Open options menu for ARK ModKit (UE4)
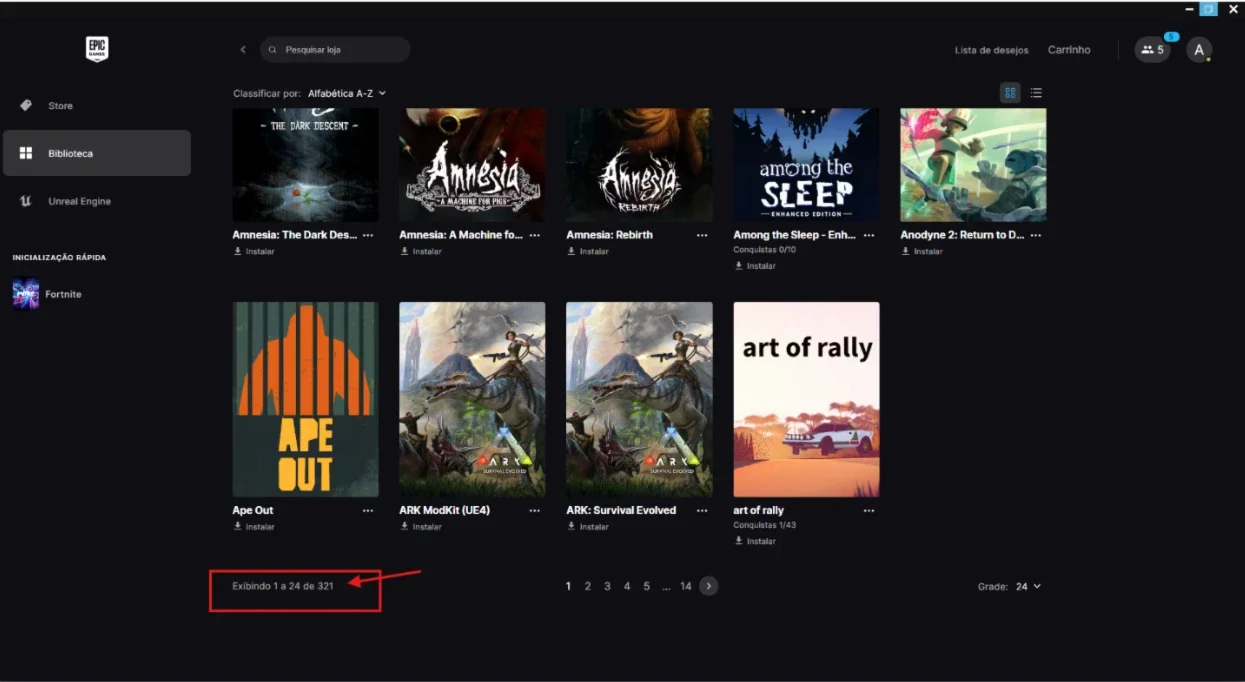Screen dimensions: 1245x682 pyautogui.click(x=535, y=510)
